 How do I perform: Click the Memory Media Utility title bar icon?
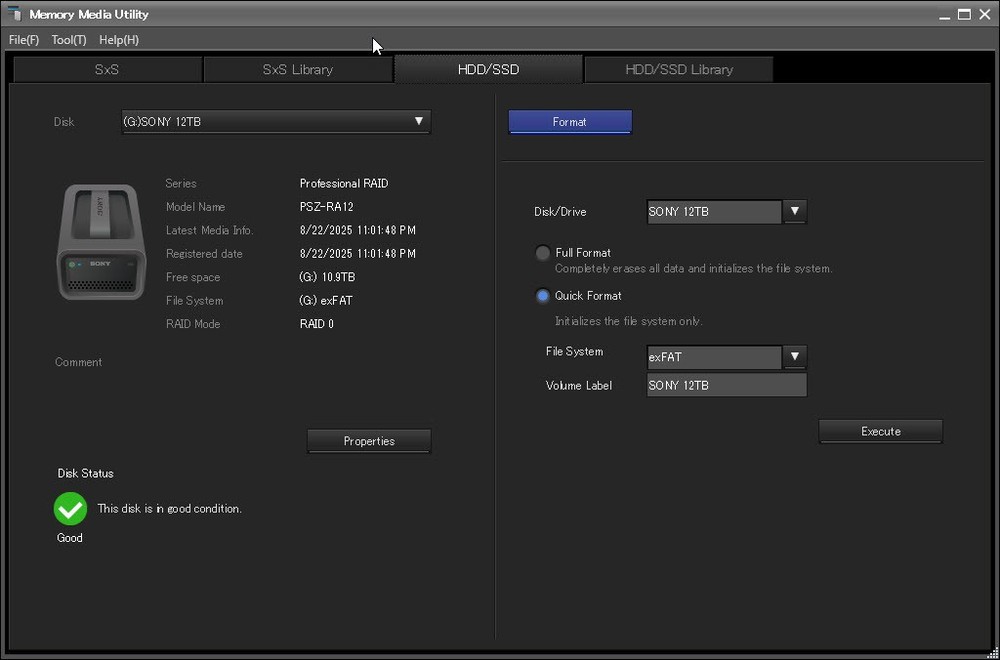click(x=15, y=14)
